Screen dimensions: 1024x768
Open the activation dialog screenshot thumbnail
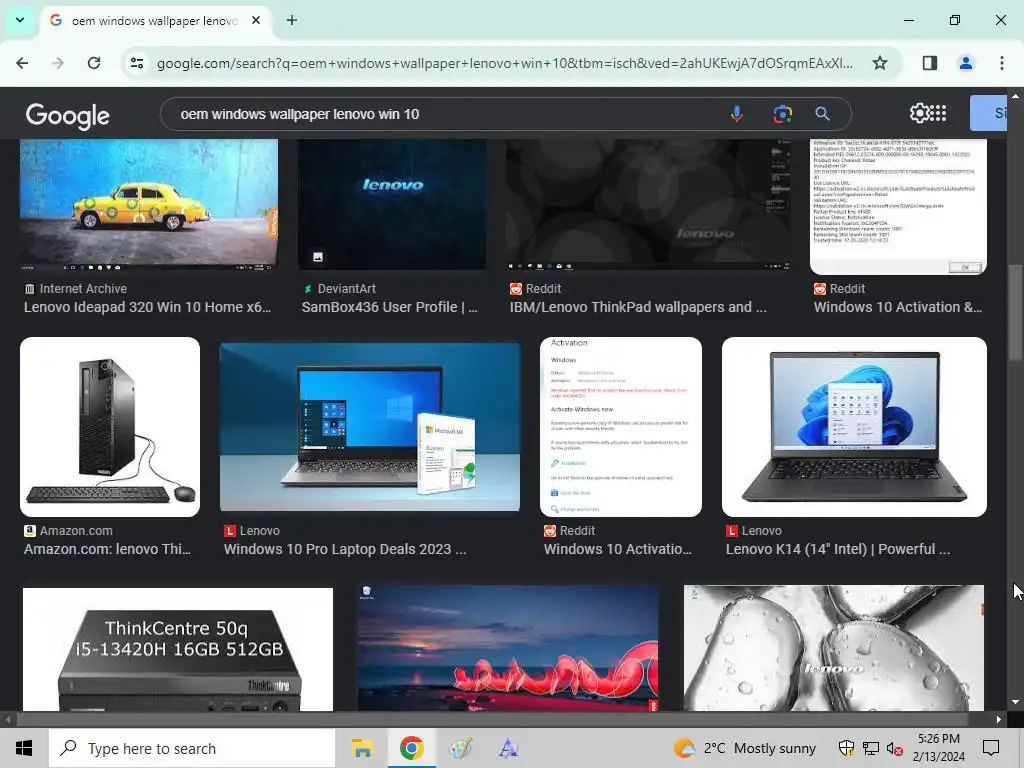pyautogui.click(x=898, y=206)
